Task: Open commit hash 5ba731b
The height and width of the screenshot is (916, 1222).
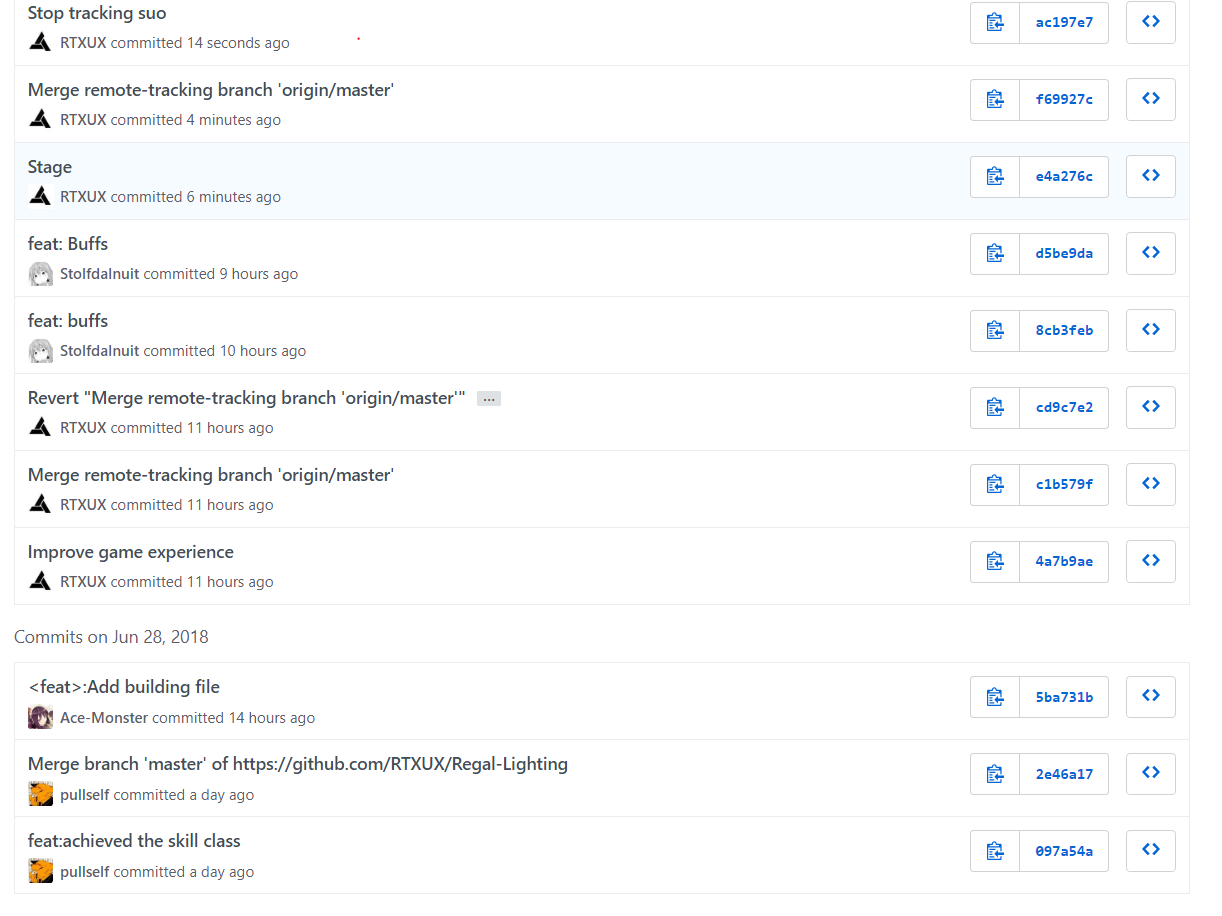Action: [x=1064, y=697]
